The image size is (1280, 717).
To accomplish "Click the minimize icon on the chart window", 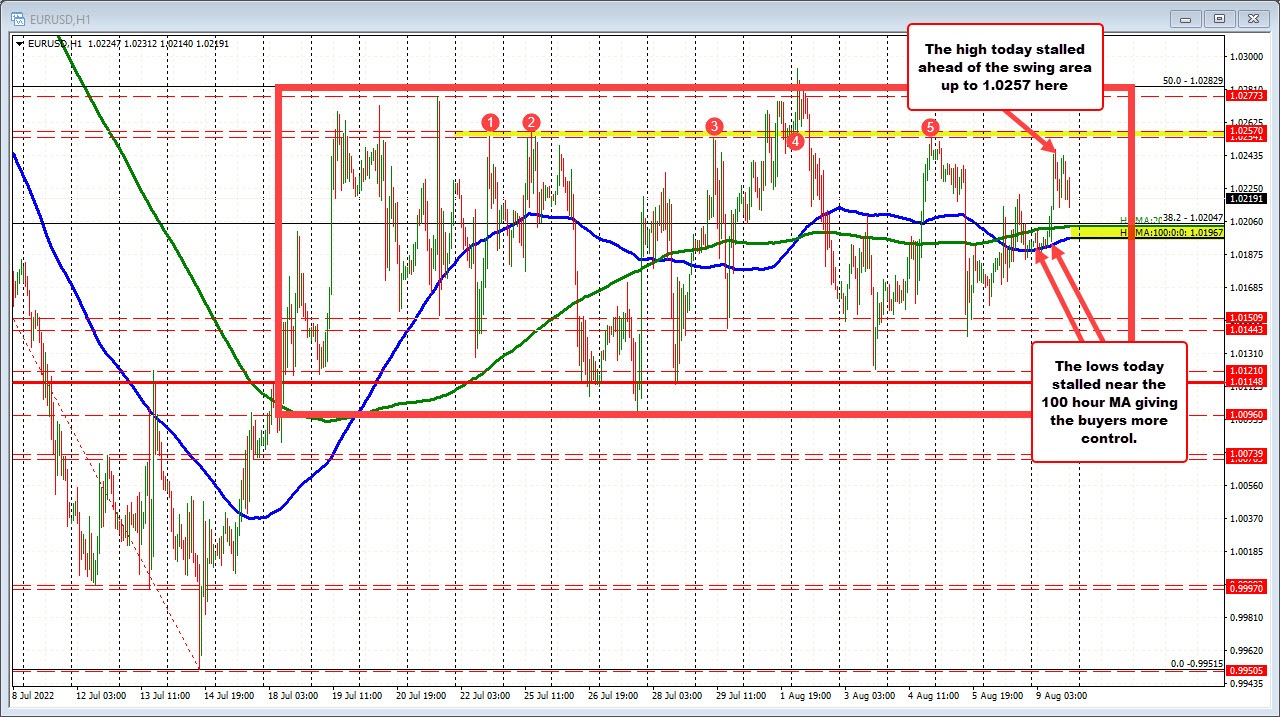I will pos(1184,18).
